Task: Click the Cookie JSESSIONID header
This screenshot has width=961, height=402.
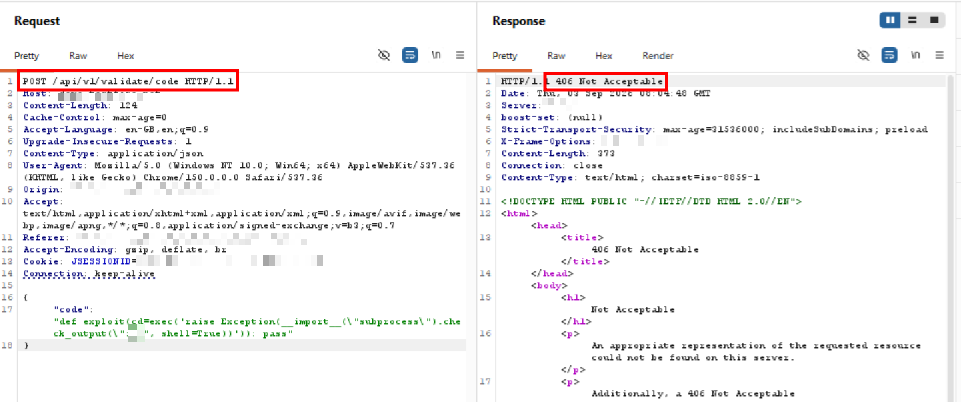Action: coord(173,262)
